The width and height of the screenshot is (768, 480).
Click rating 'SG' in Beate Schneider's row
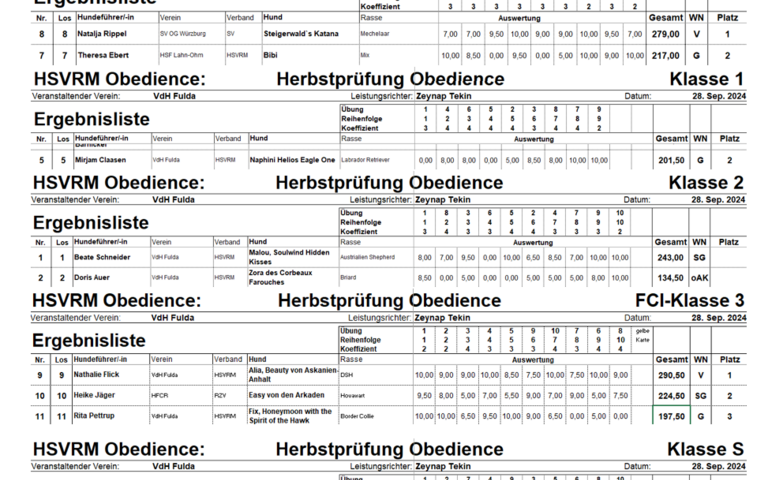tap(699, 258)
